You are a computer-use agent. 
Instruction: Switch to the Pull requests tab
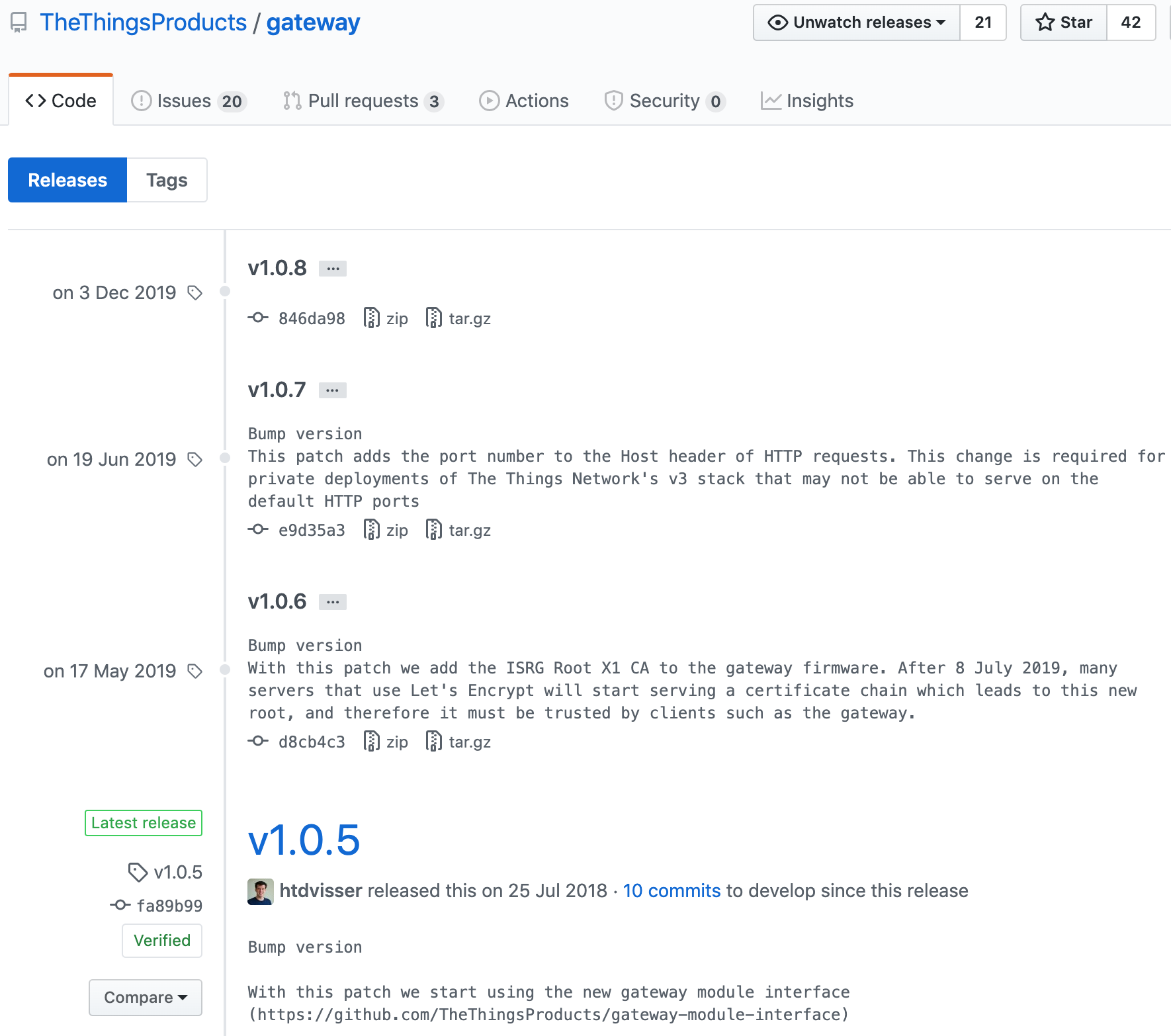tap(363, 101)
